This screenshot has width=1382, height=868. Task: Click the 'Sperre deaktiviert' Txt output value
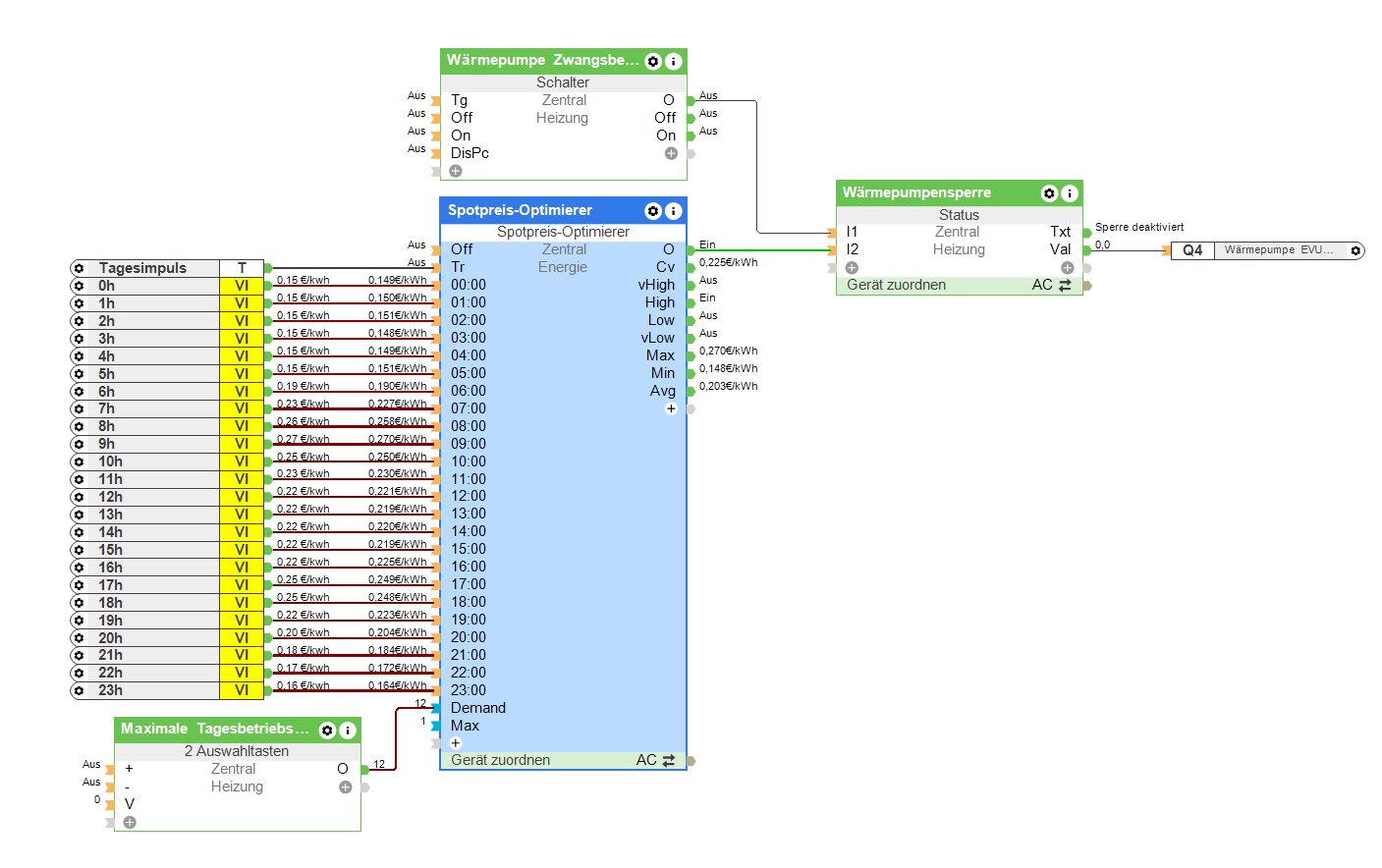(1139, 227)
